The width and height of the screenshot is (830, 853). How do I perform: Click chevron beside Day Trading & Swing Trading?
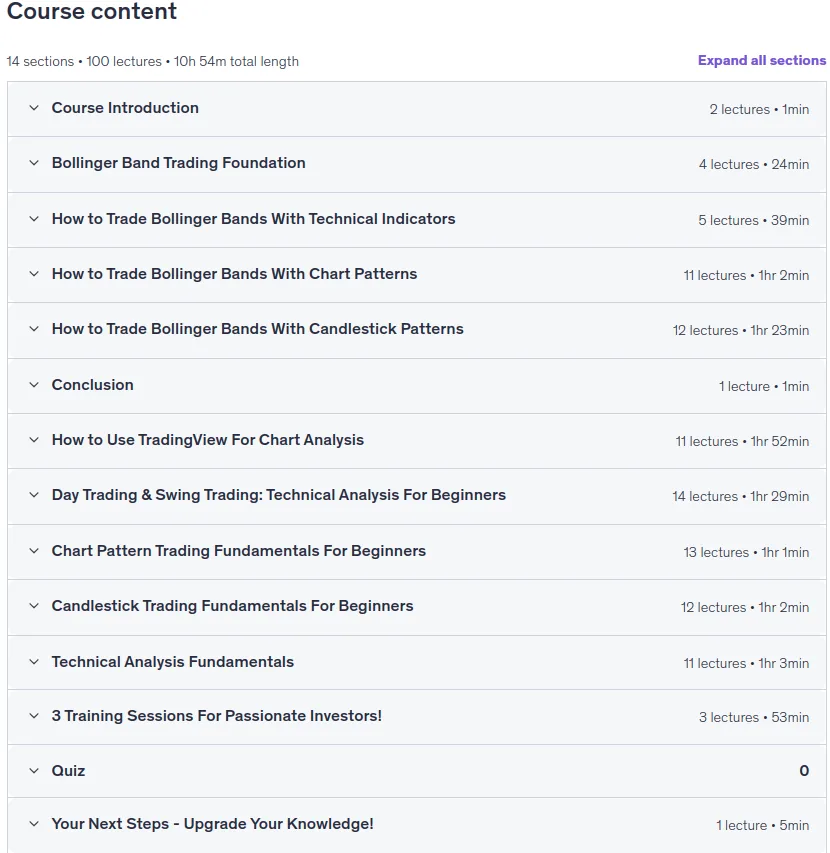pos(34,495)
